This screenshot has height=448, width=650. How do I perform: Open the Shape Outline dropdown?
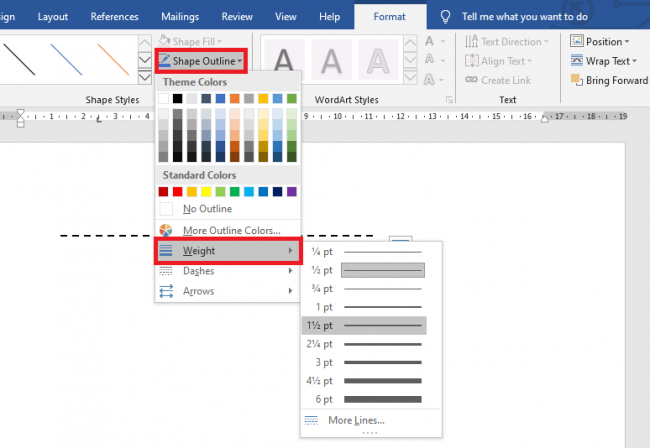pos(200,61)
